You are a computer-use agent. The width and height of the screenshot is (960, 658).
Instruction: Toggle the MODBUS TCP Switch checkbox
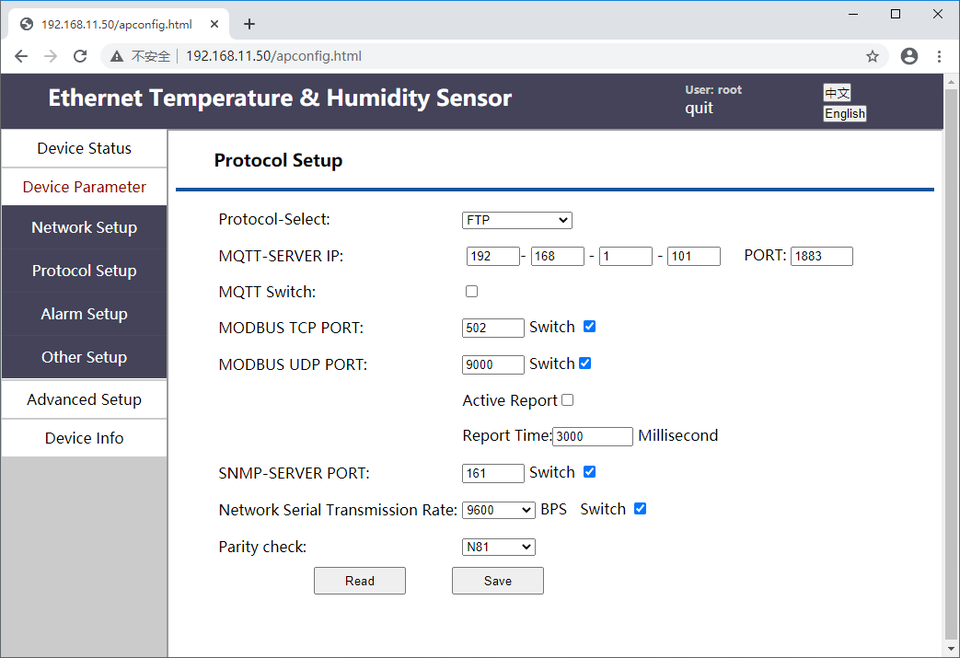coord(589,326)
